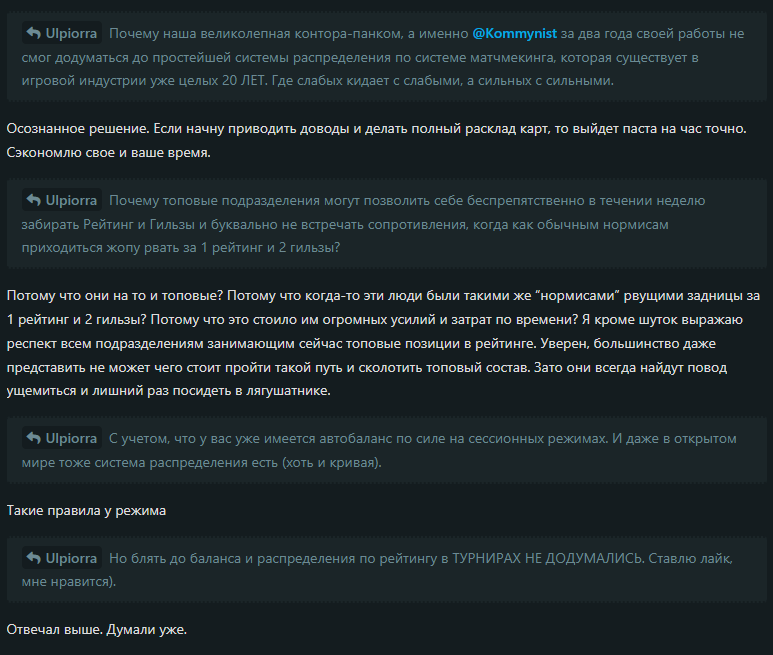Click the reply paragraph starting 'Осознанное решение'

[377, 140]
